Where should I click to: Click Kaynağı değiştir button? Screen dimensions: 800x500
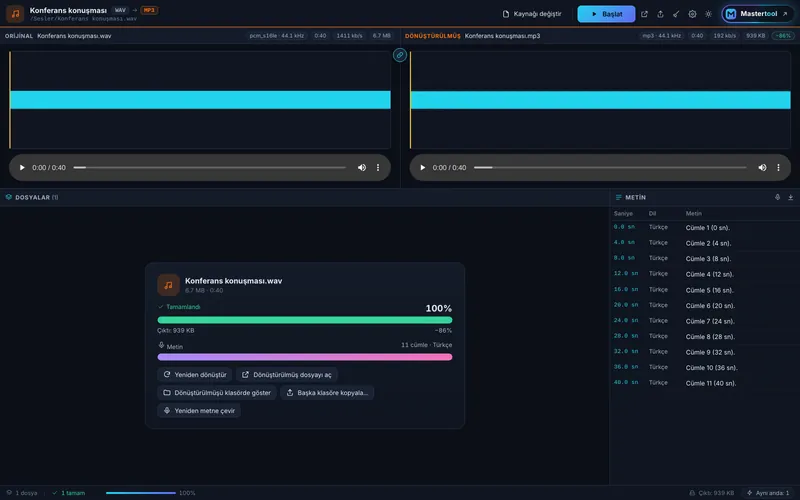532,14
